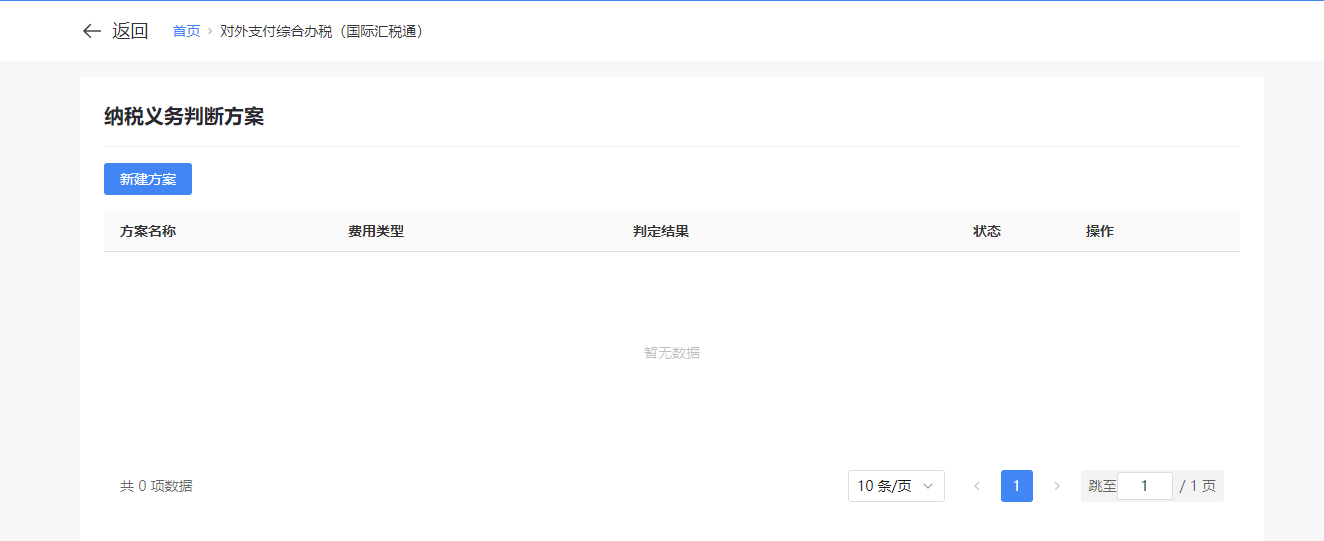Click the back arrow icon
Viewport: 1324px width, 541px height.
(x=92, y=31)
